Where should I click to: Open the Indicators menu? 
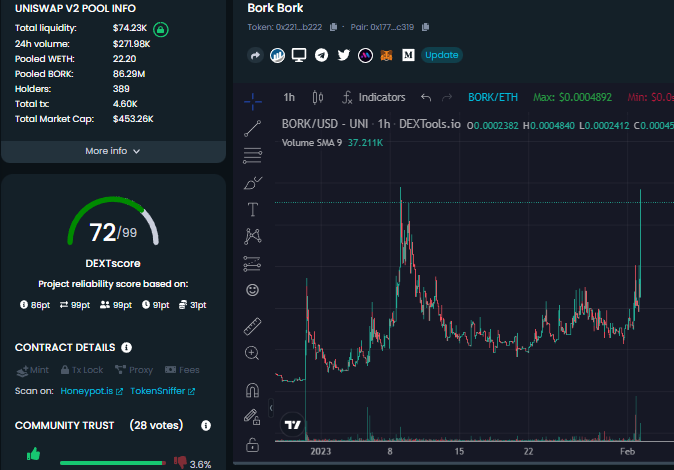[374, 98]
